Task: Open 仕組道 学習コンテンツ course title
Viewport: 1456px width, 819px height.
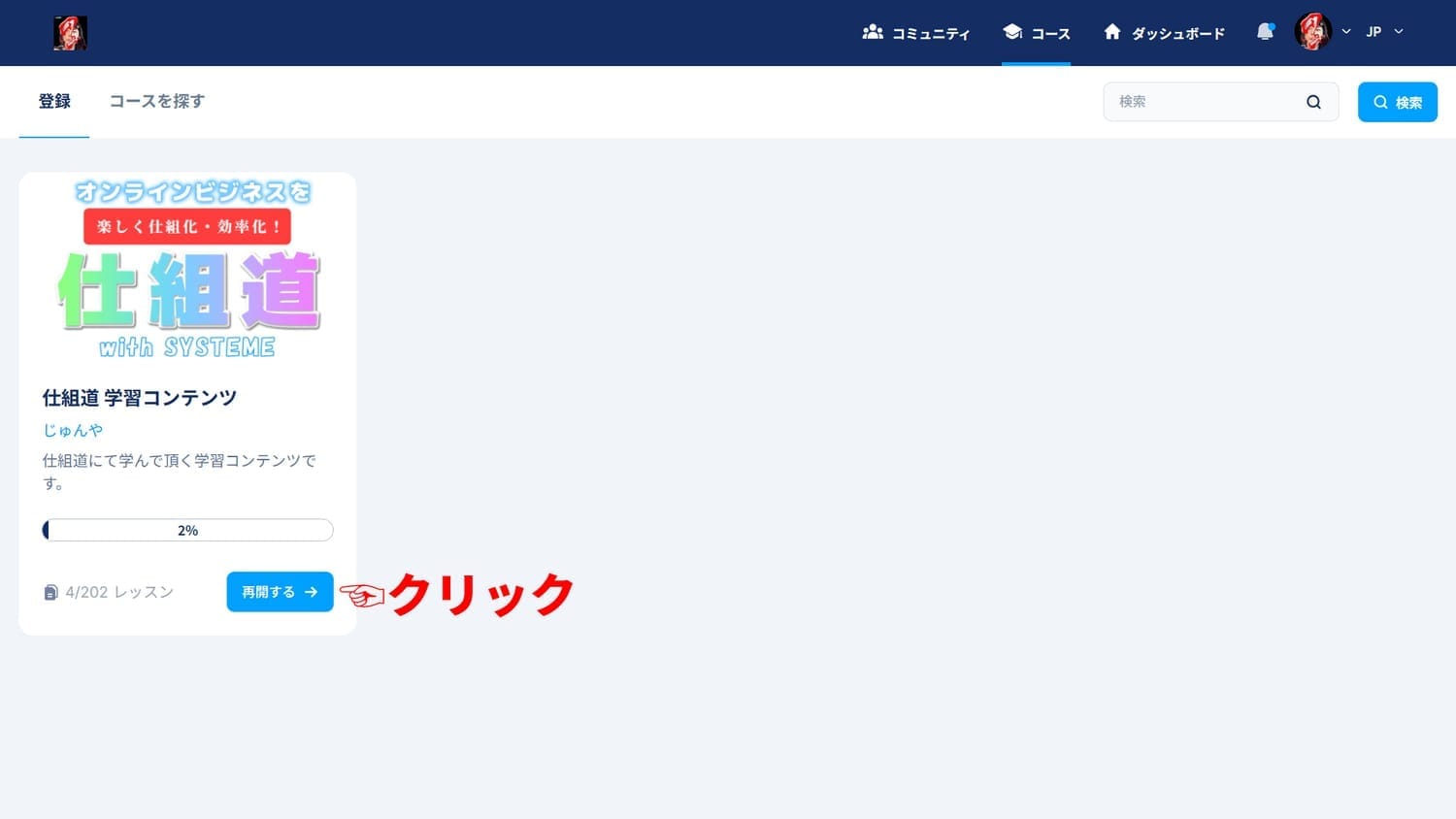Action: point(140,398)
